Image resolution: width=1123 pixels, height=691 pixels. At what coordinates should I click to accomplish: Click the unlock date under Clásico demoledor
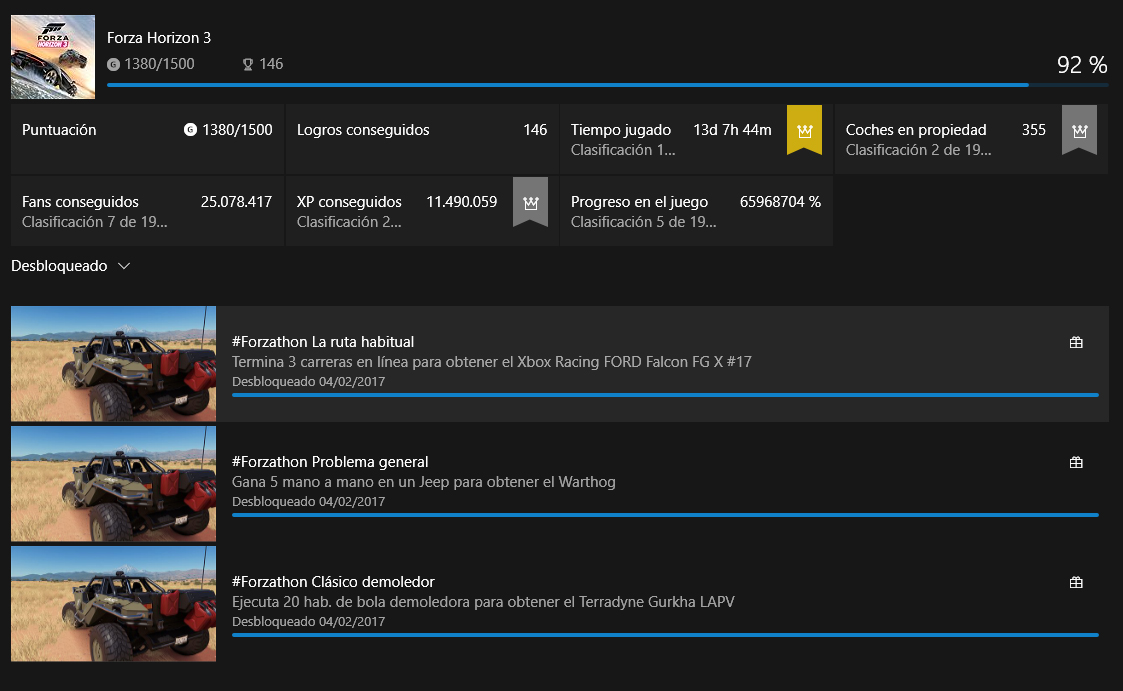[309, 622]
